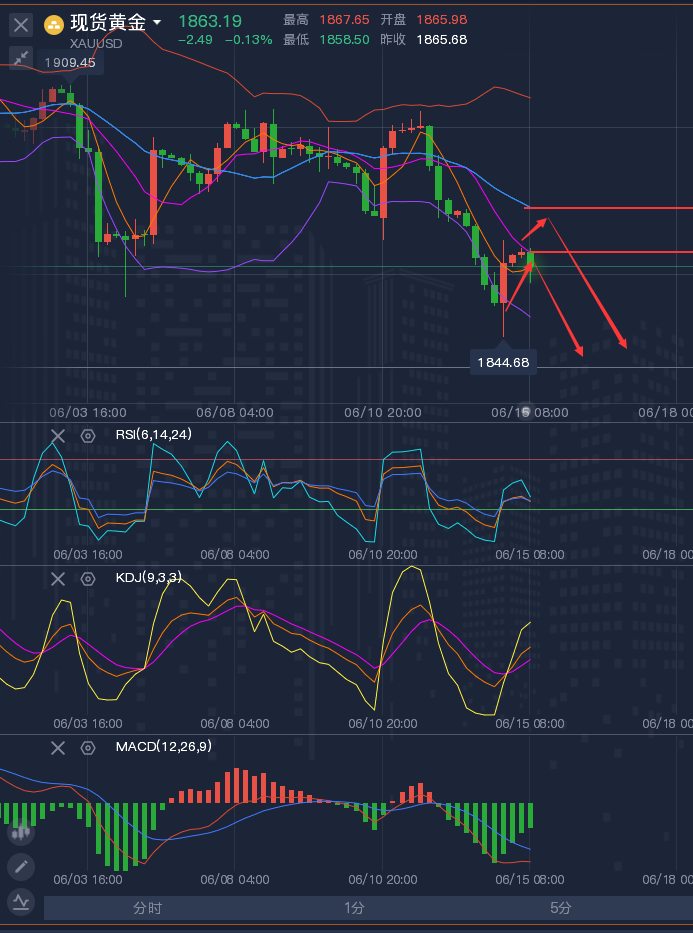This screenshot has height=933, width=693.
Task: Remove the RSI indicator panel
Action: click(58, 435)
